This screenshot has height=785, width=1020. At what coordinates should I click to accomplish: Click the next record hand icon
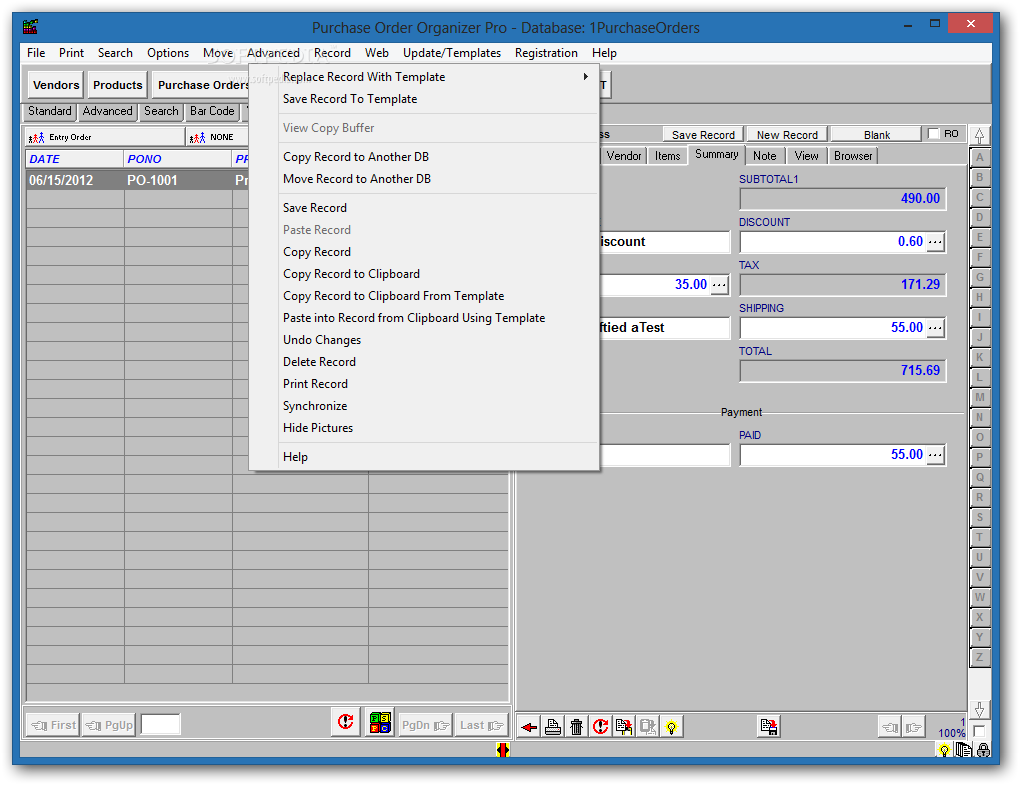[x=913, y=727]
